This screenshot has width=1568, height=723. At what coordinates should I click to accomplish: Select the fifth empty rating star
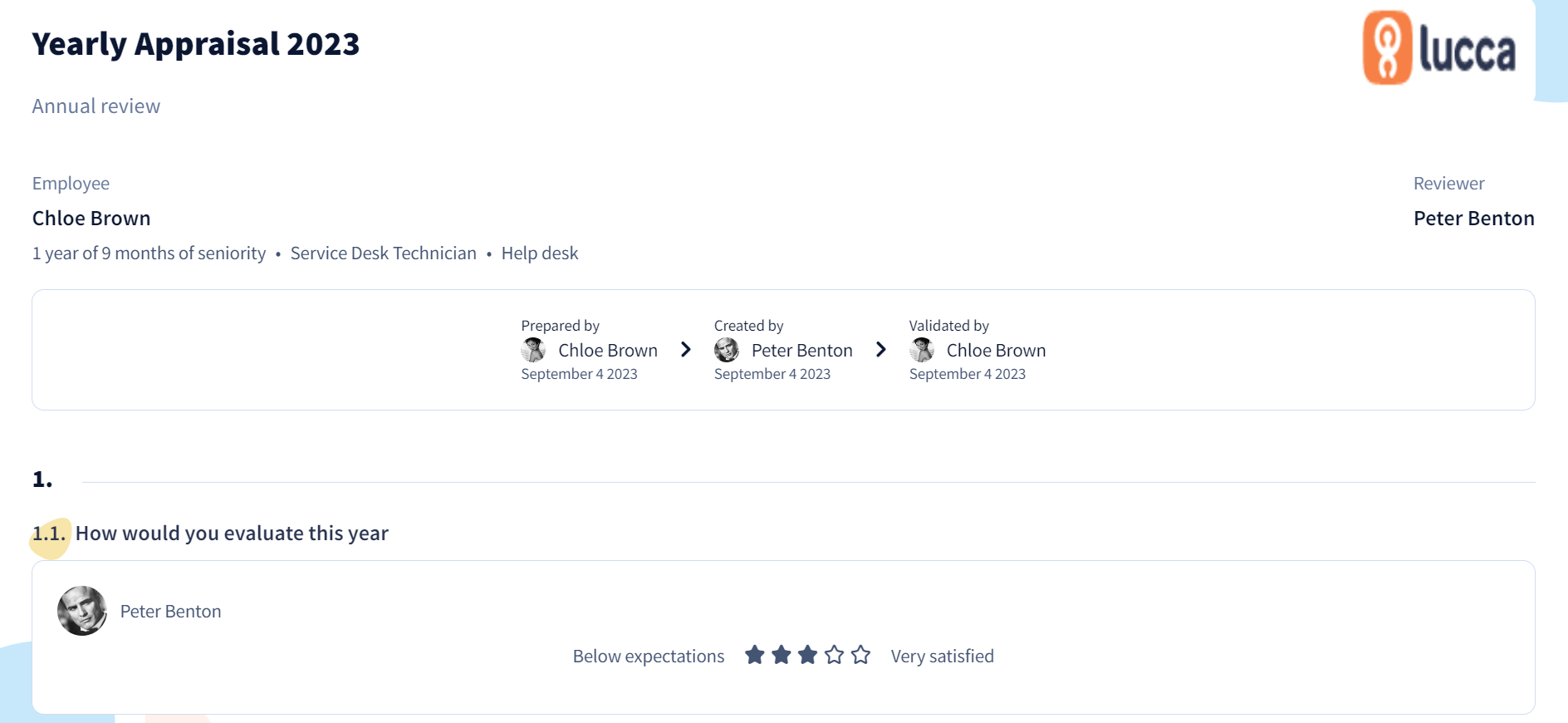[x=861, y=655]
